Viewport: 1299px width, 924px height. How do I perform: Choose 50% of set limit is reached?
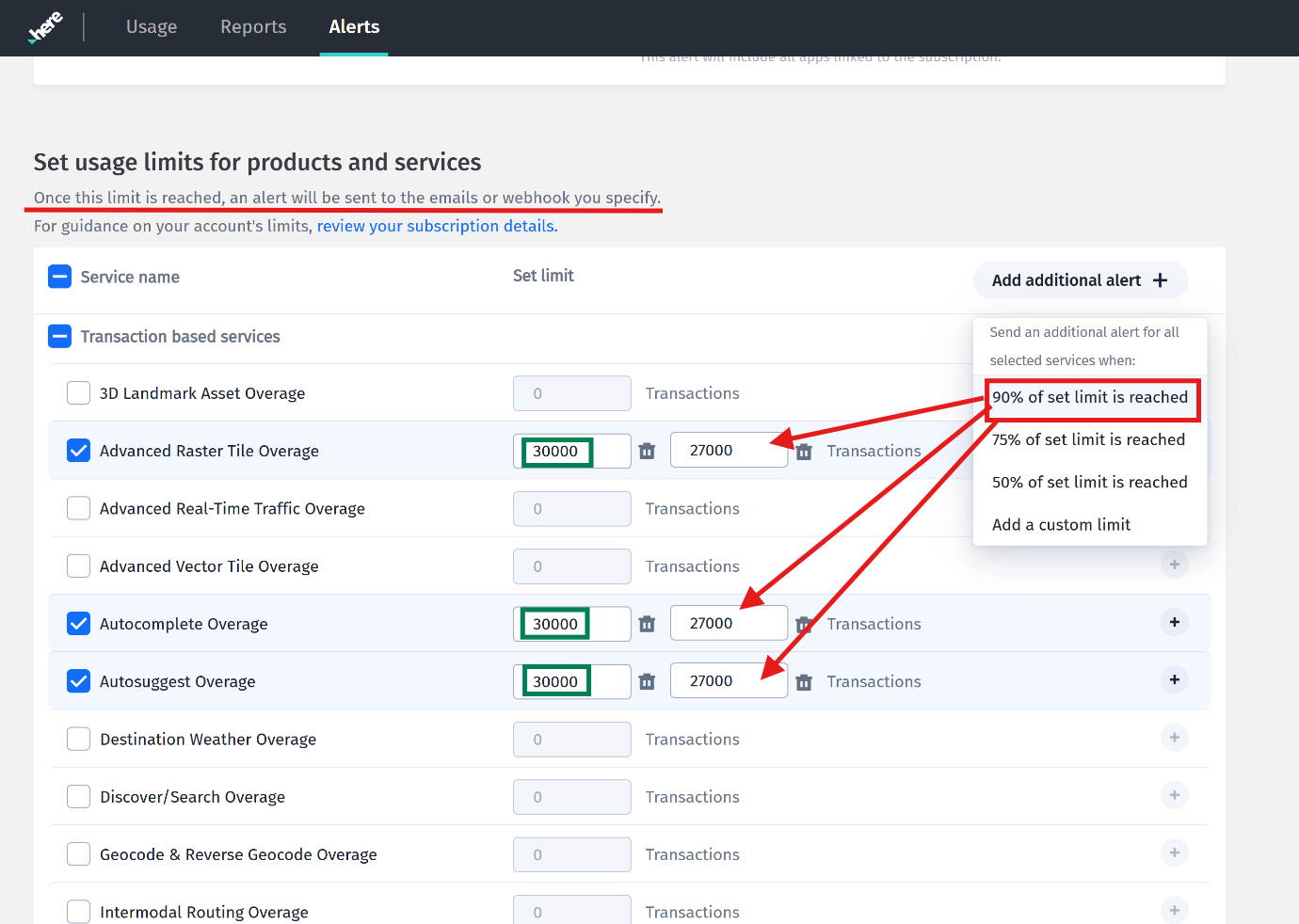click(x=1090, y=482)
